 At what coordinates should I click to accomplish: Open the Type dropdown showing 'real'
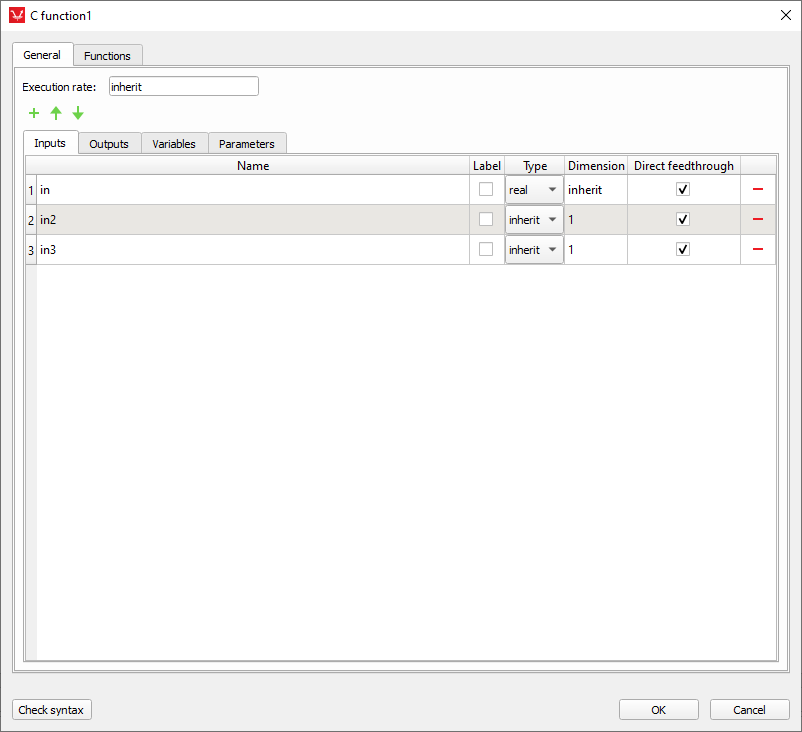click(x=534, y=190)
